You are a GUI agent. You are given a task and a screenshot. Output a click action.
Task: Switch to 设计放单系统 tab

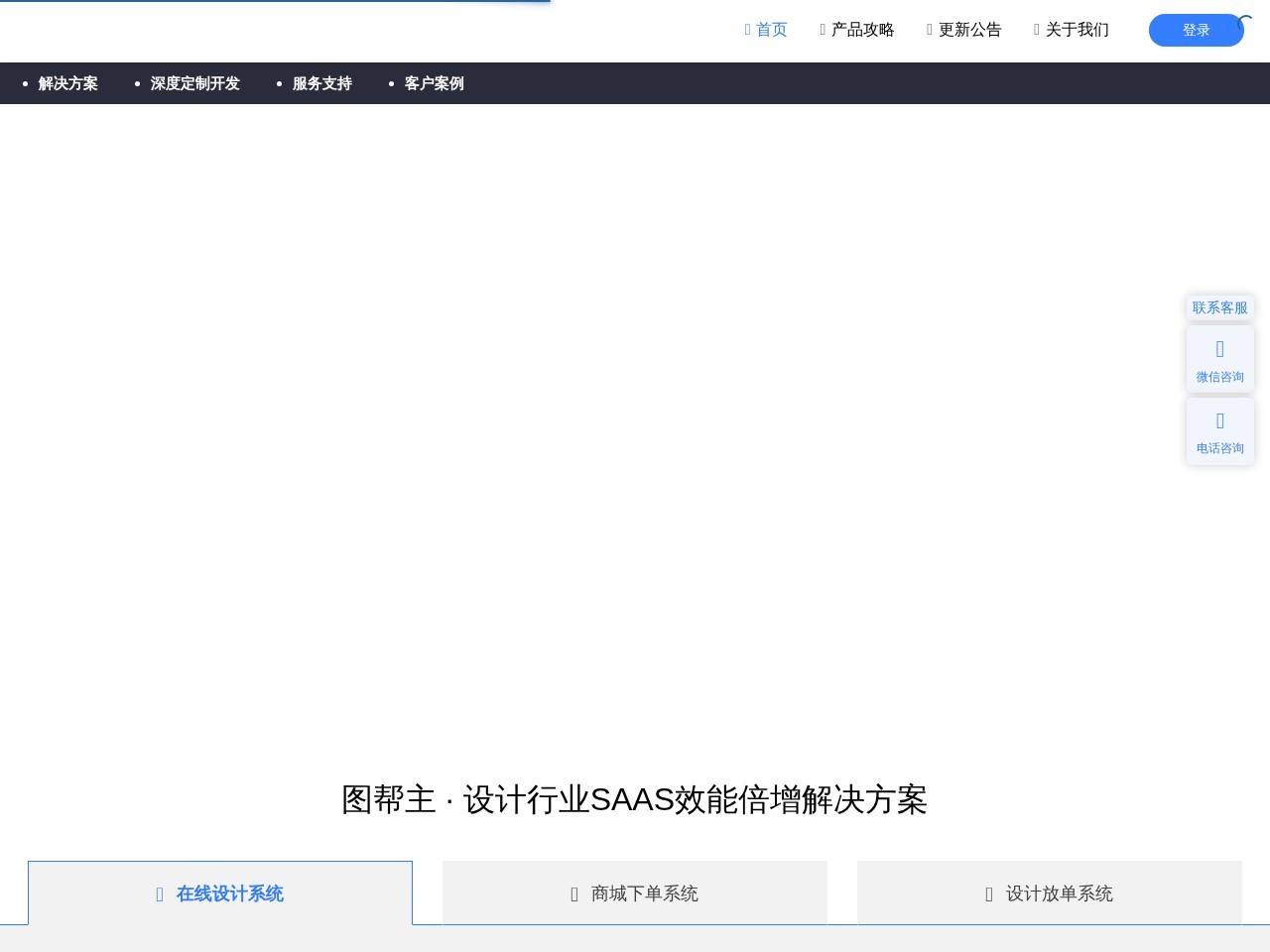[x=1050, y=893]
